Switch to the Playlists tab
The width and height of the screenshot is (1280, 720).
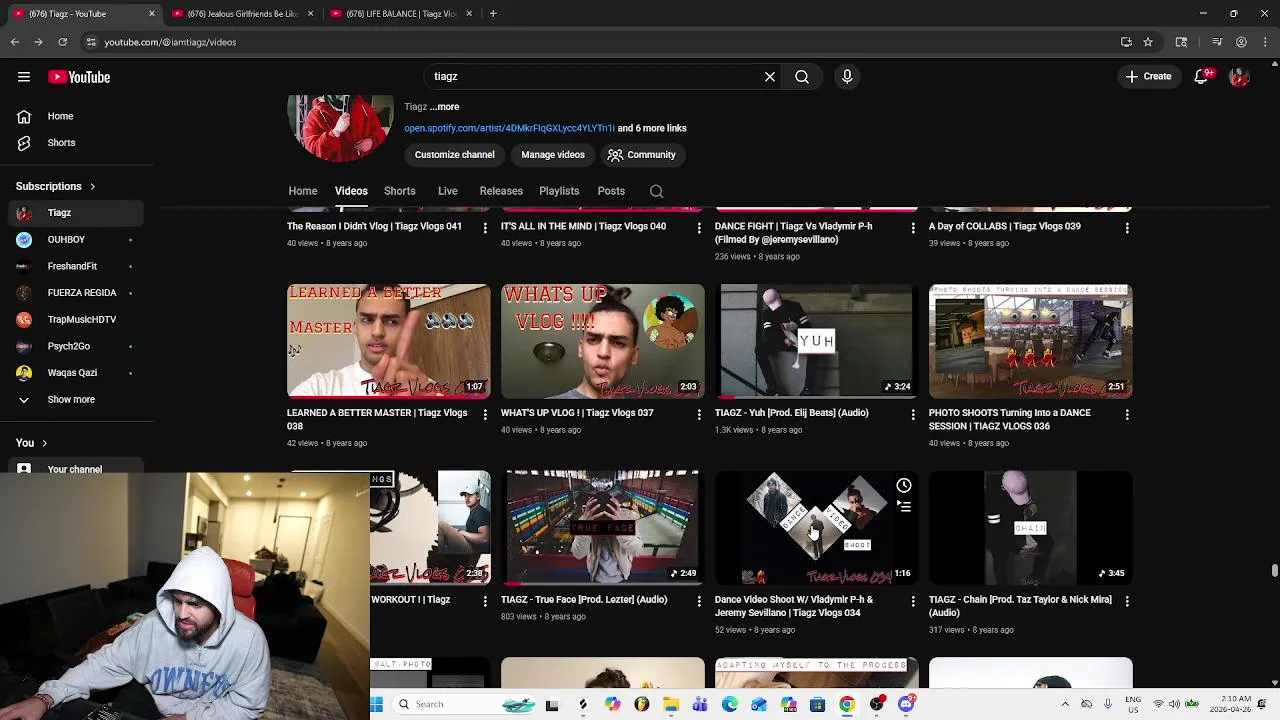point(559,191)
